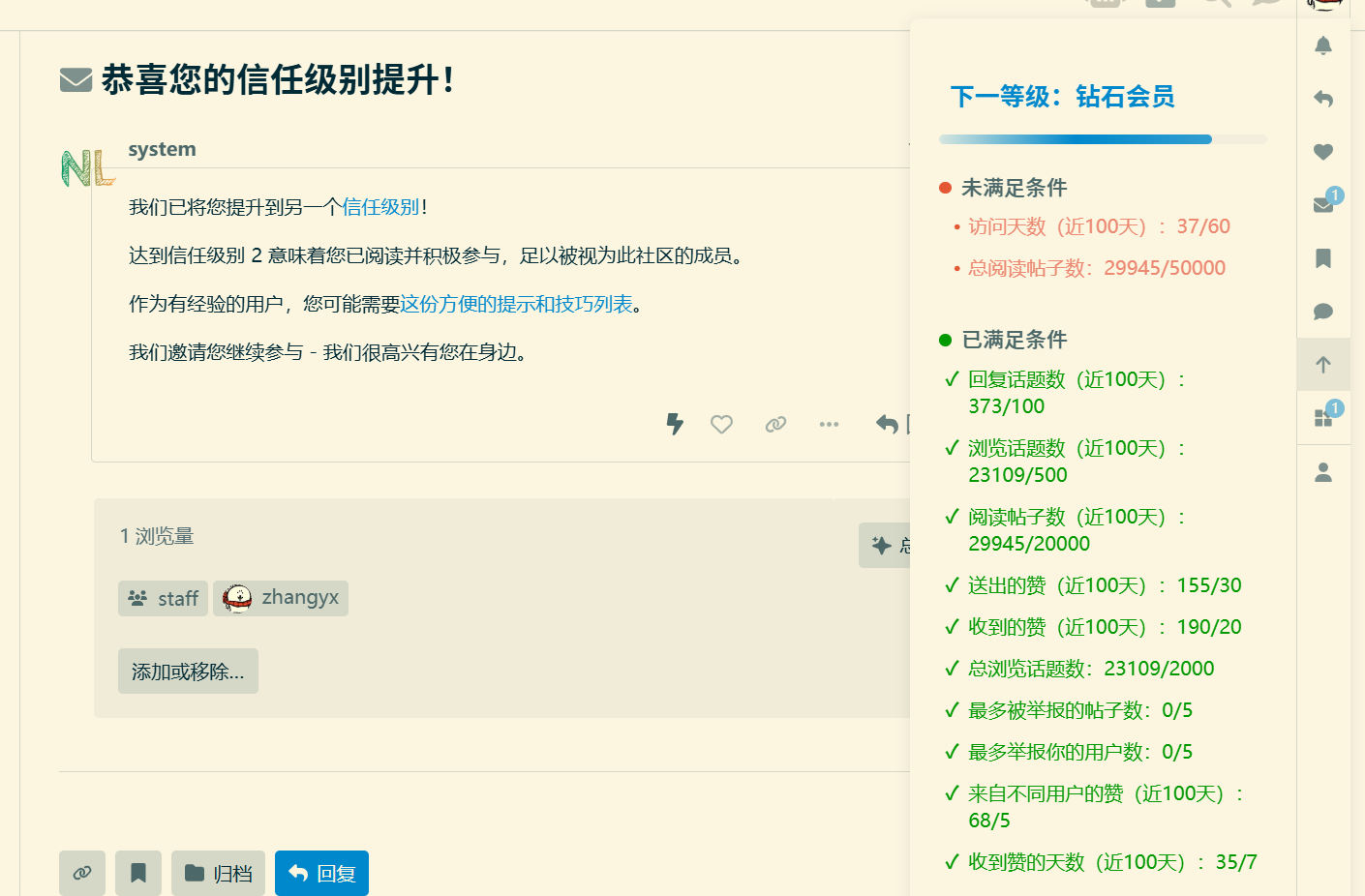The image size is (1365, 896).
Task: Click the blue 回复 reply button
Action: pos(321,873)
